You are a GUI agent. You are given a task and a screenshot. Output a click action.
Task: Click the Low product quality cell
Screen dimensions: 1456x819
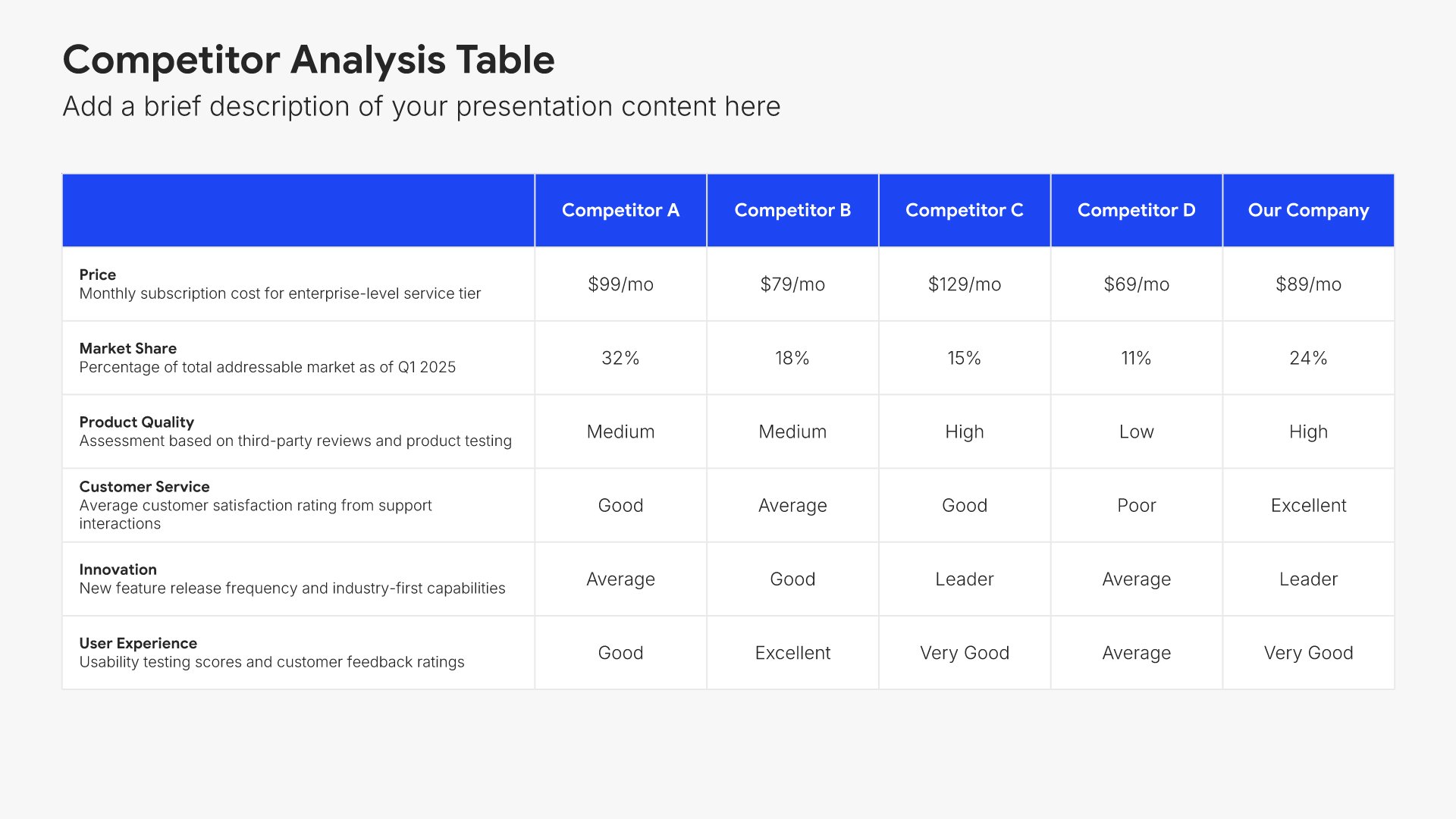pos(1137,431)
